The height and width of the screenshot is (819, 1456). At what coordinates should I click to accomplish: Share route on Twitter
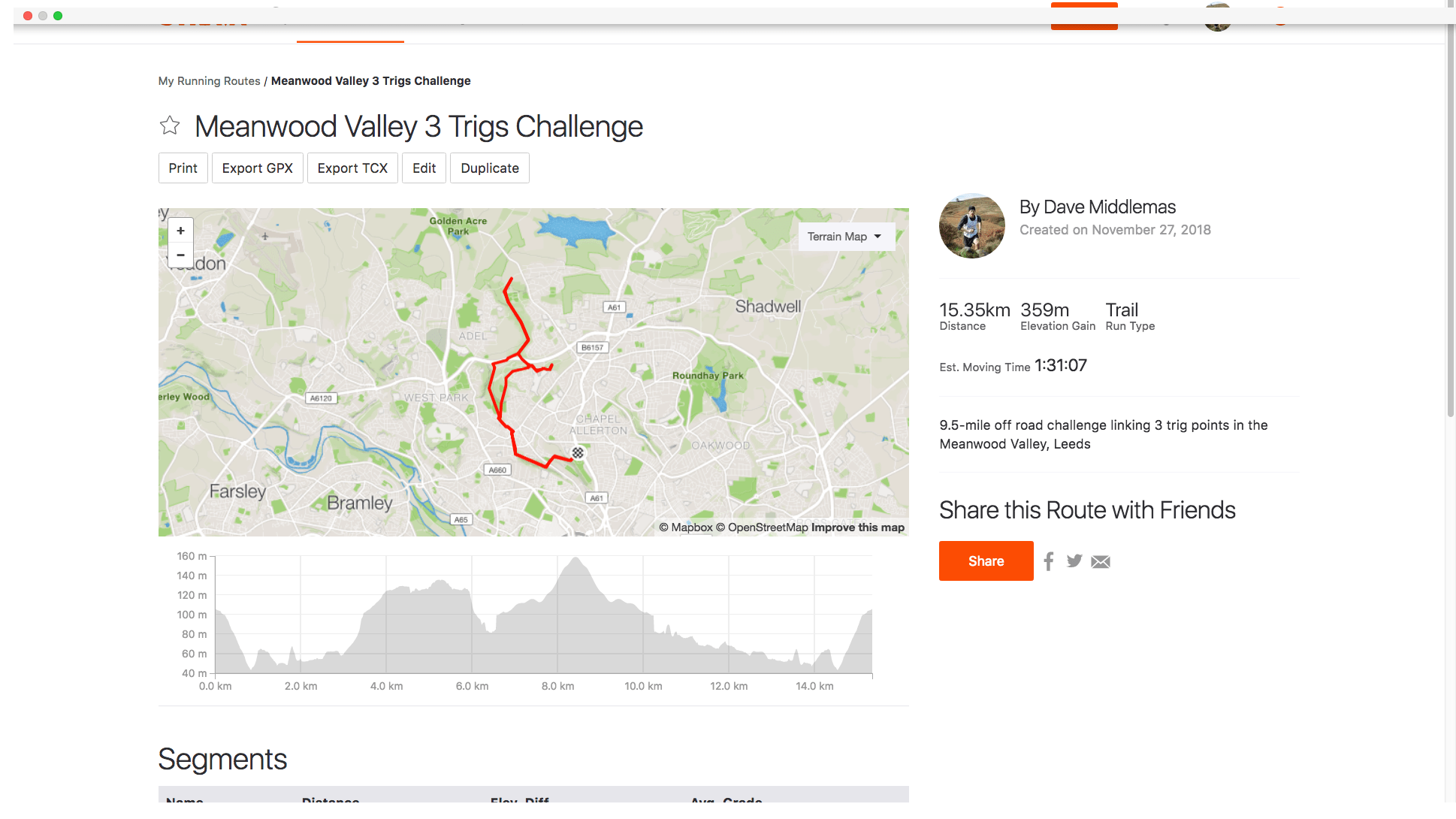click(x=1074, y=561)
